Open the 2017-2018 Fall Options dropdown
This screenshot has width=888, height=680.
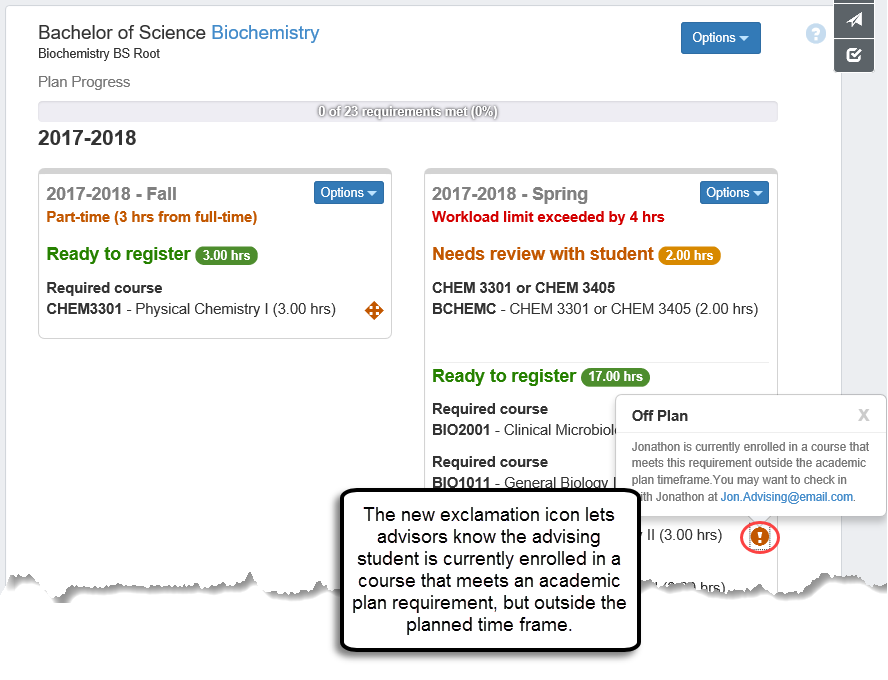click(349, 193)
